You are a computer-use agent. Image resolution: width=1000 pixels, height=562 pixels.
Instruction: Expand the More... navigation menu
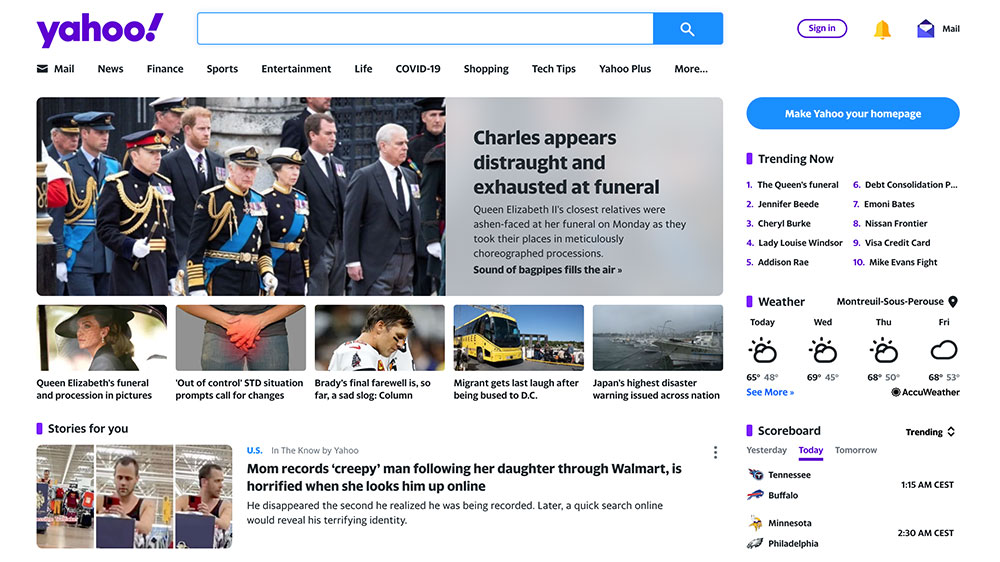click(x=691, y=69)
